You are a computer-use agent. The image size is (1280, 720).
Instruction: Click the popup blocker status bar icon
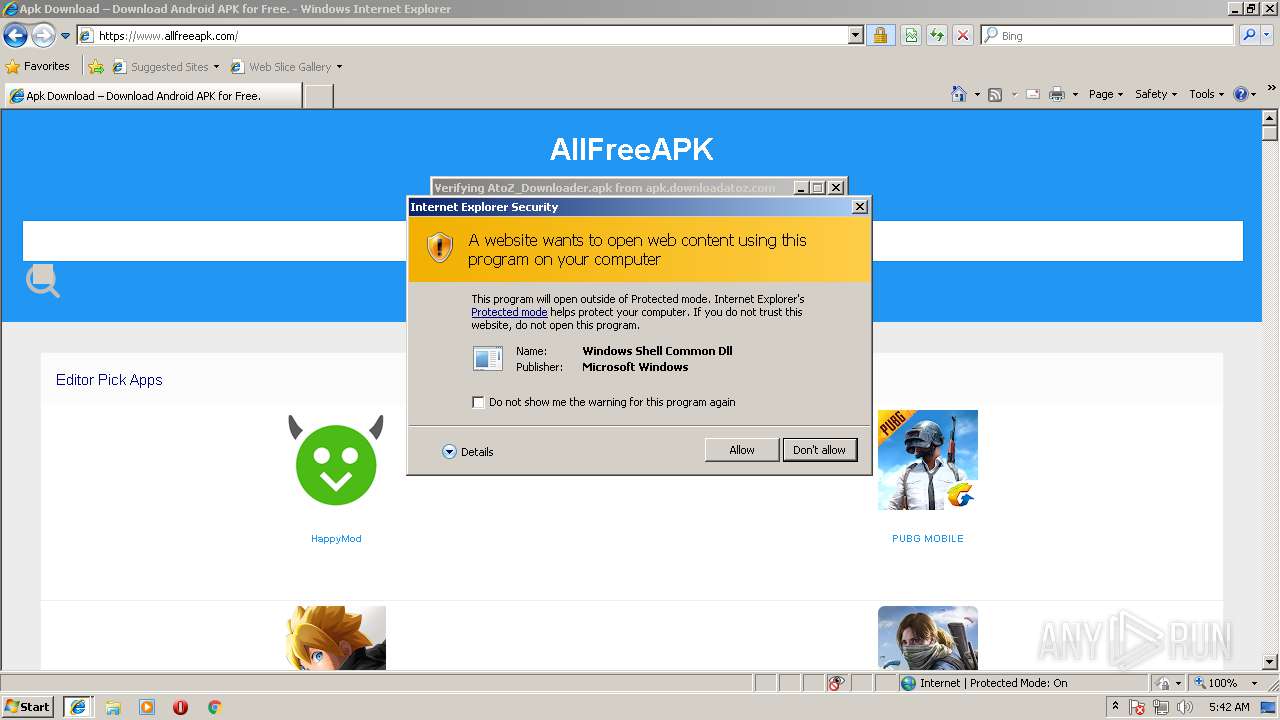click(x=836, y=683)
